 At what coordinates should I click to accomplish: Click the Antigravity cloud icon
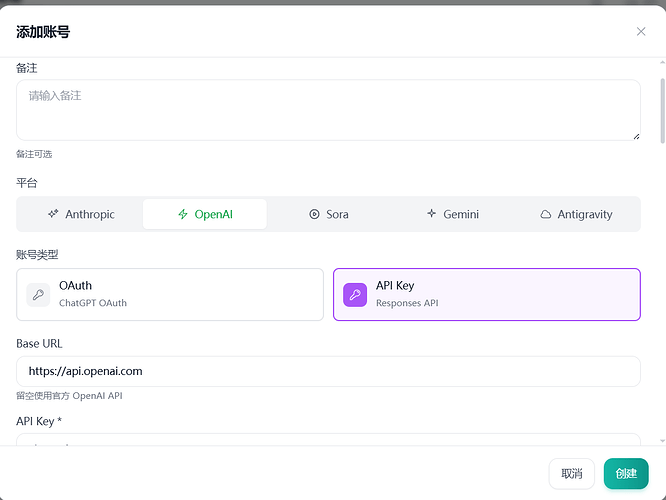(545, 215)
